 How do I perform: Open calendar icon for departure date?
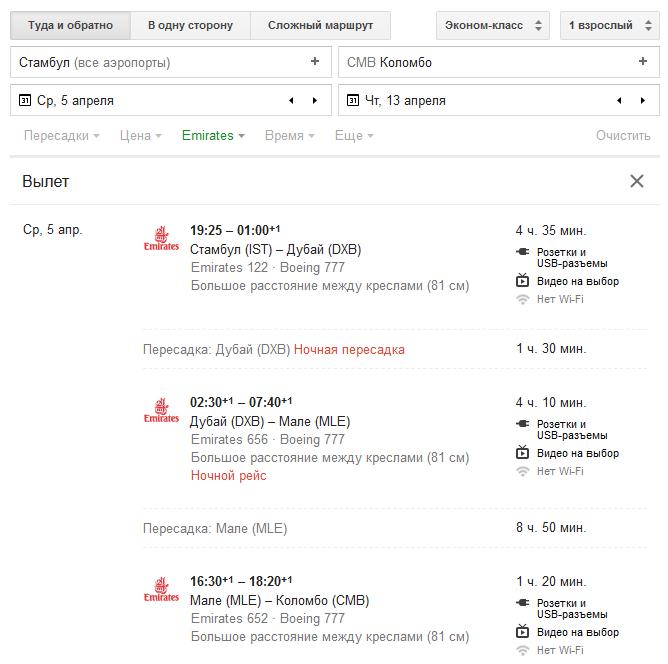(25, 100)
